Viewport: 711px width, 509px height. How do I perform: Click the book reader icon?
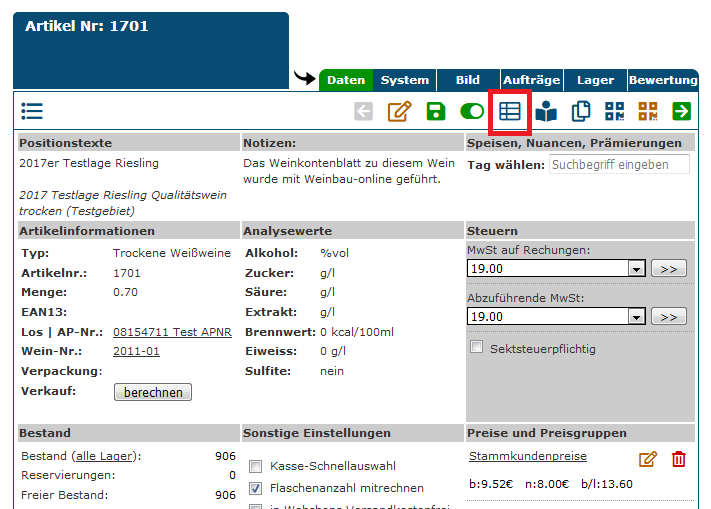pyautogui.click(x=546, y=111)
